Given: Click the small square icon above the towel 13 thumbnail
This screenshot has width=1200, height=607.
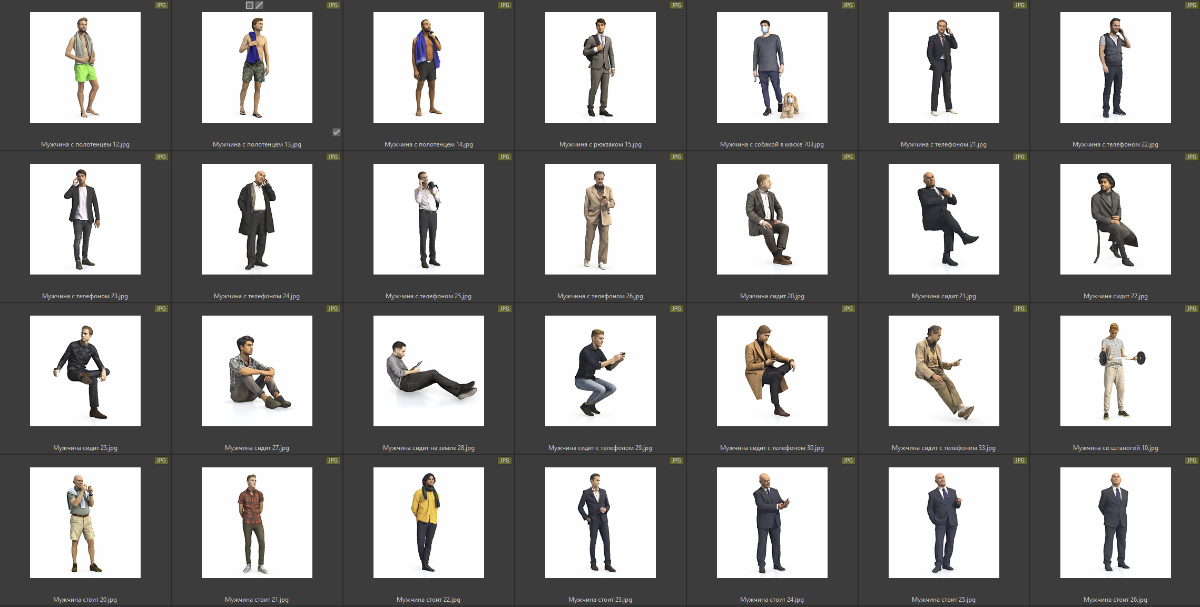Looking at the screenshot, I should coord(250,5).
